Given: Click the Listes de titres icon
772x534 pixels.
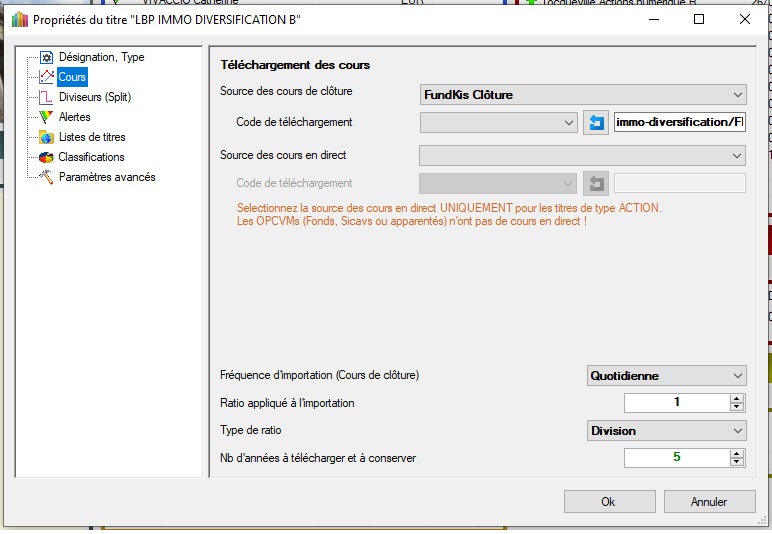Looking at the screenshot, I should [x=46, y=137].
